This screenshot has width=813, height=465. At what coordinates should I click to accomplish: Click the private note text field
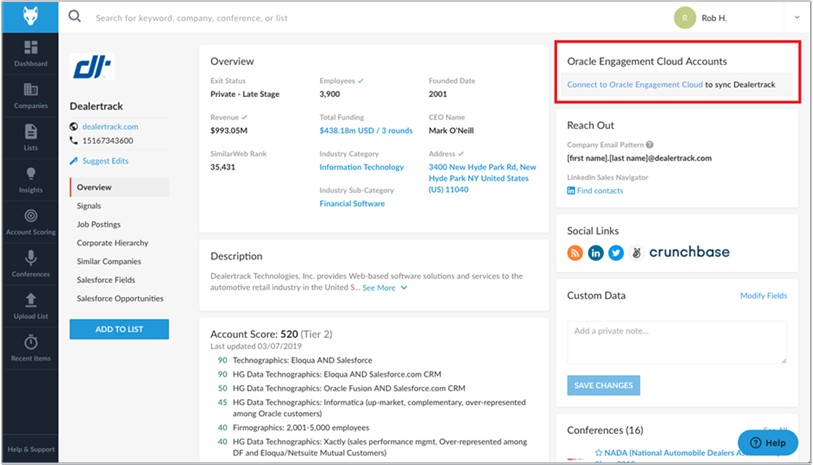676,342
